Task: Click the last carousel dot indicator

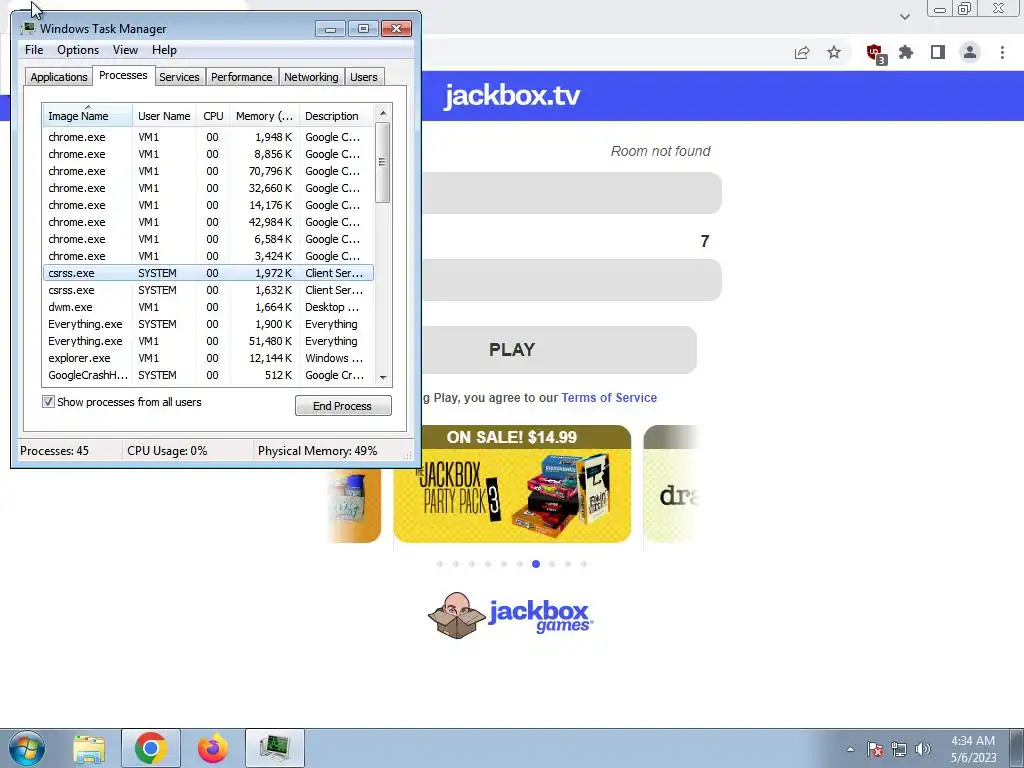Action: click(x=584, y=564)
